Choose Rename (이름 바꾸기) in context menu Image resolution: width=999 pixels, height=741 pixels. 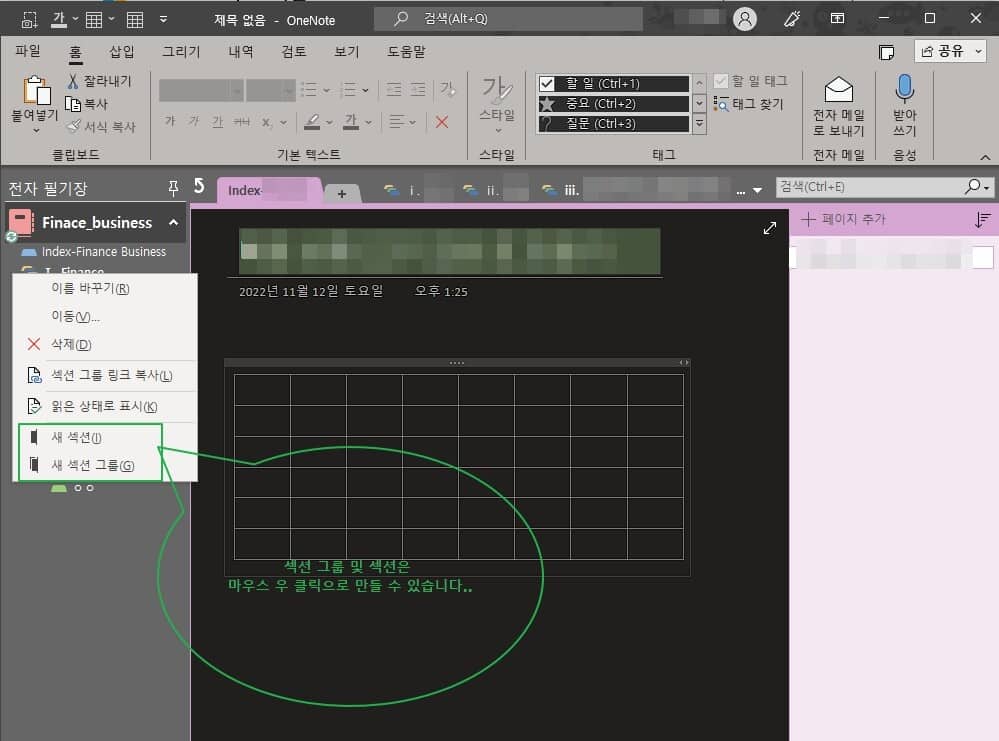coord(105,289)
